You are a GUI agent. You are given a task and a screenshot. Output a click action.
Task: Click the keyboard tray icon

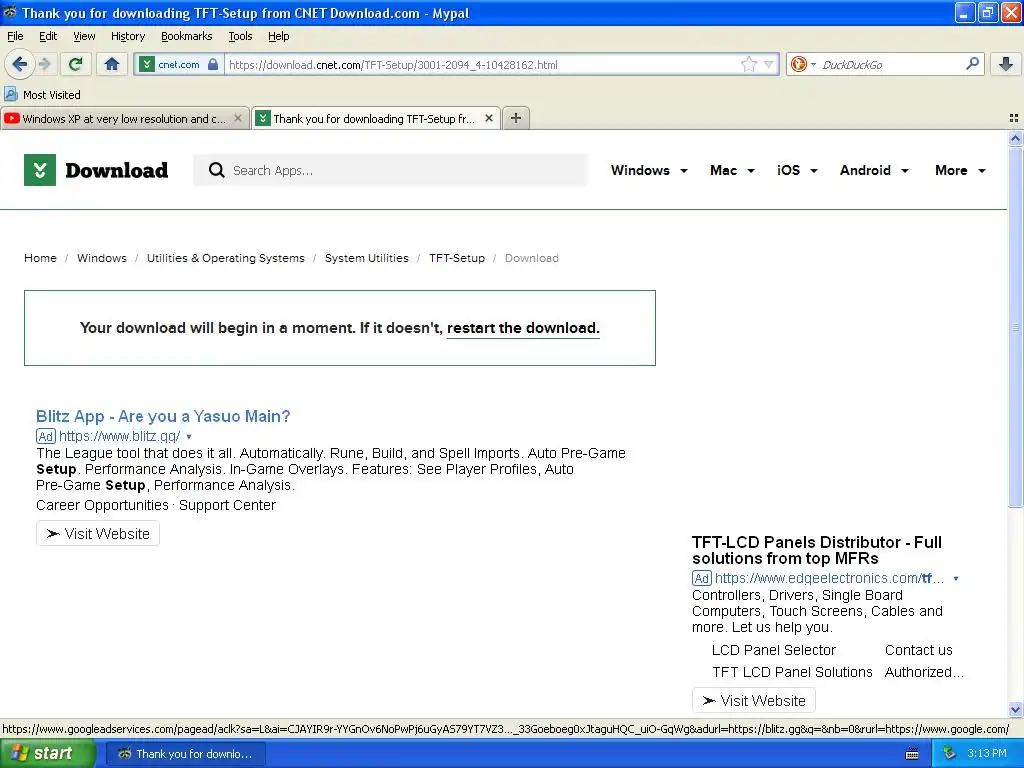tap(912, 754)
